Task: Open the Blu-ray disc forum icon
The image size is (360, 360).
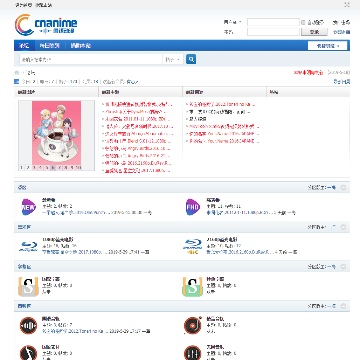Action: [28, 246]
